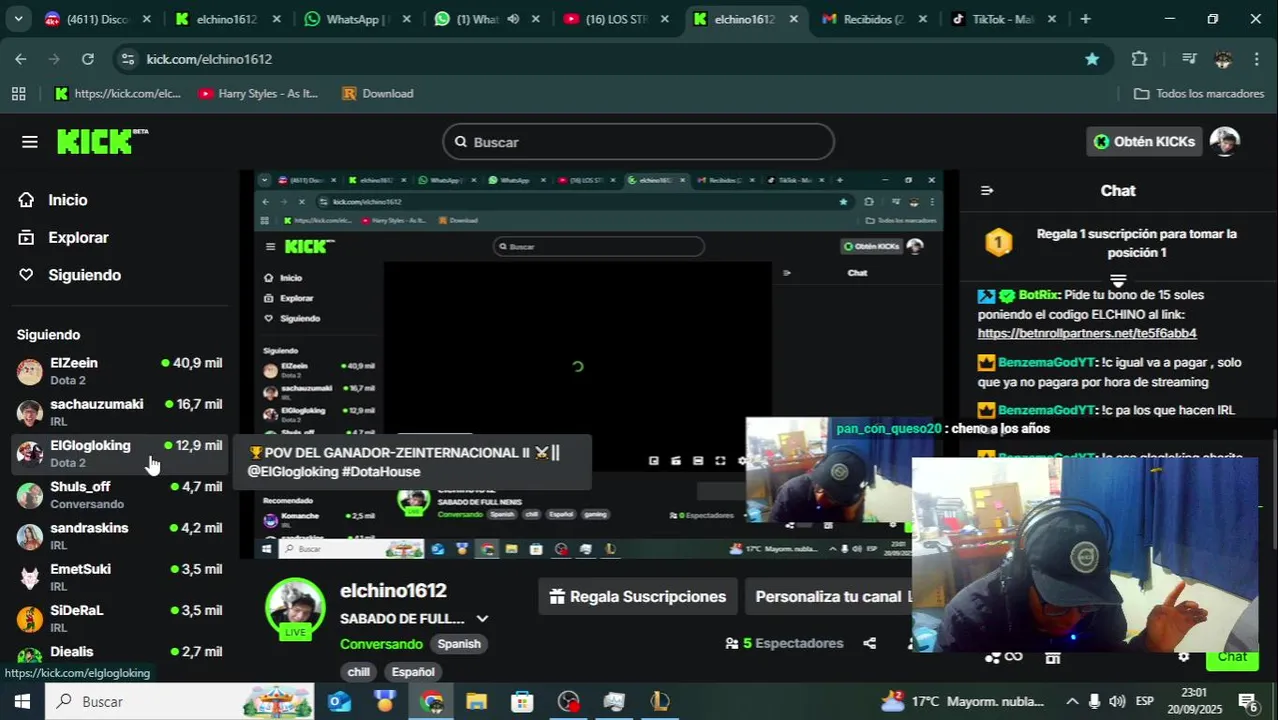Click the elchino1612 channel avatar

(x=295, y=608)
